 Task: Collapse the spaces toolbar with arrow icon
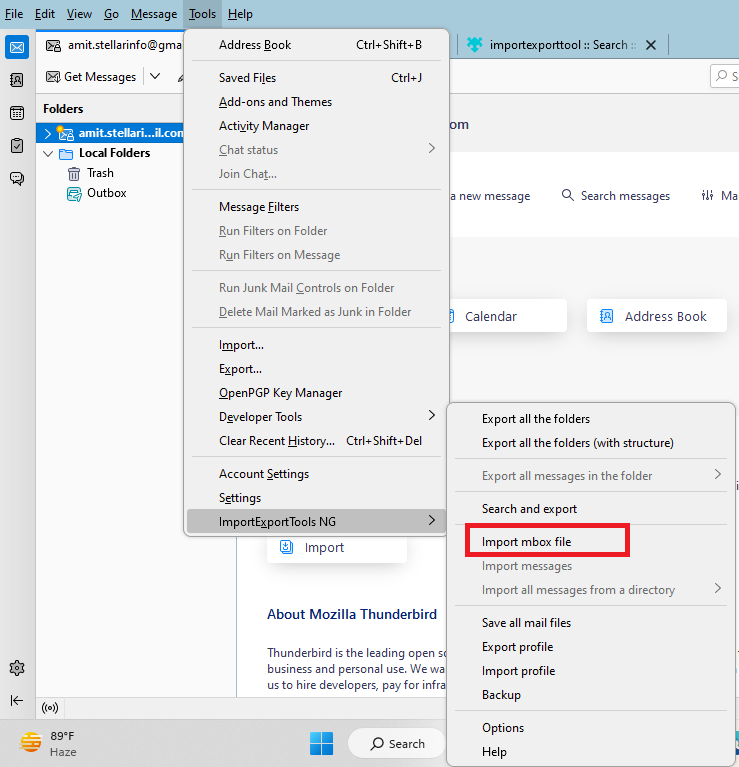point(17,700)
